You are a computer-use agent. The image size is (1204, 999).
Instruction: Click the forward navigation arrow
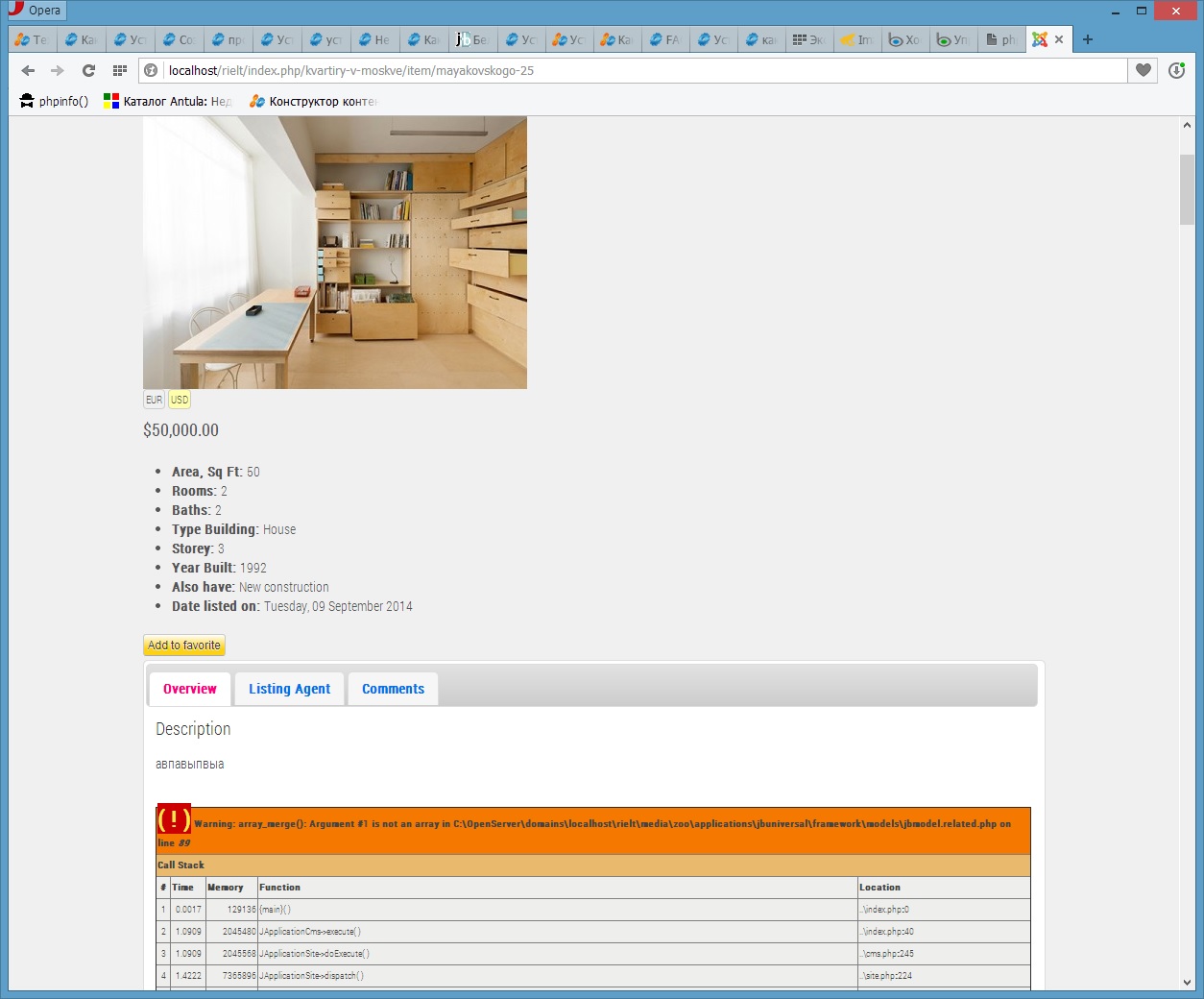coord(58,70)
